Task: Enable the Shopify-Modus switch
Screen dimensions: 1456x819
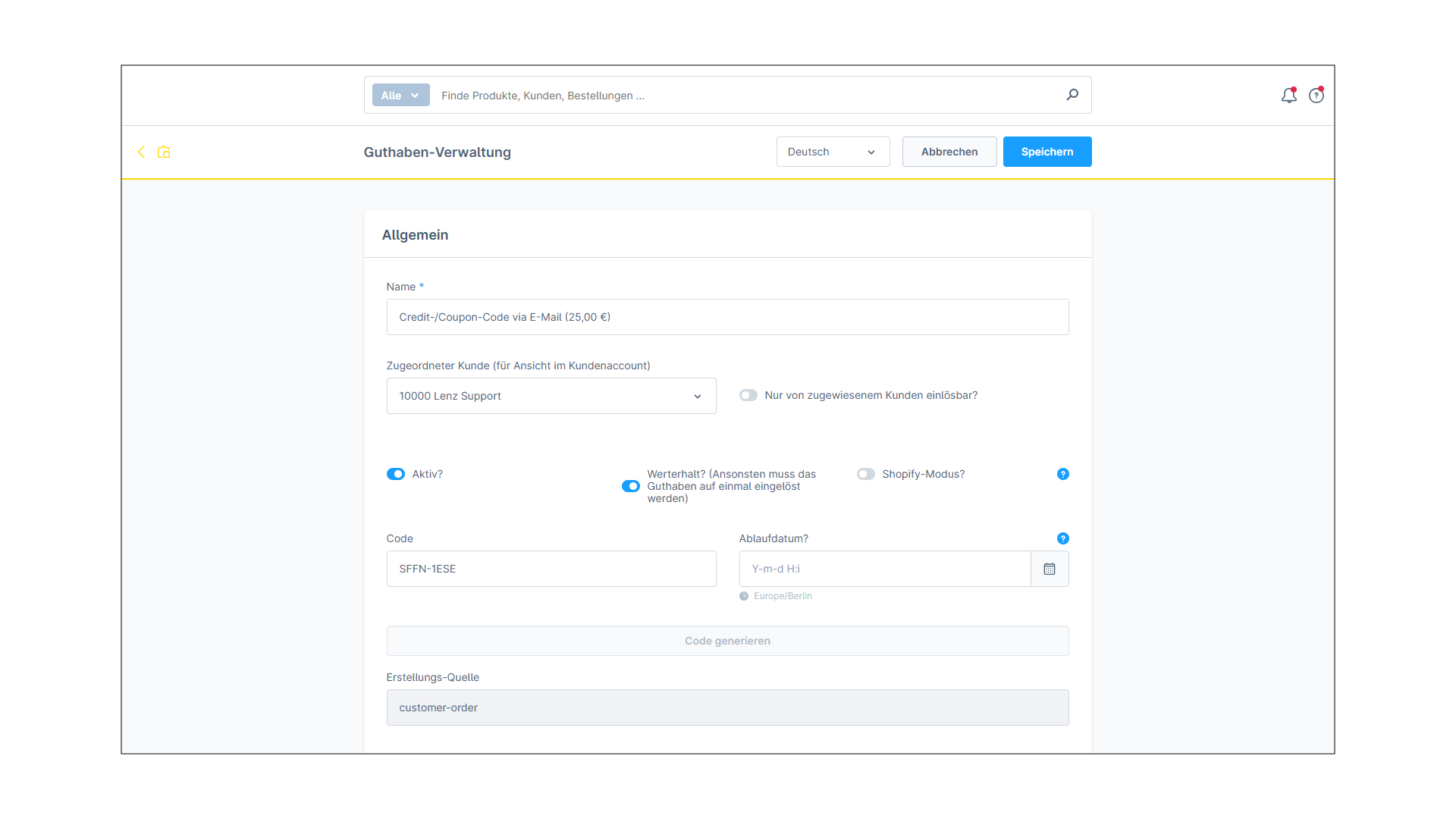Action: pos(866,474)
